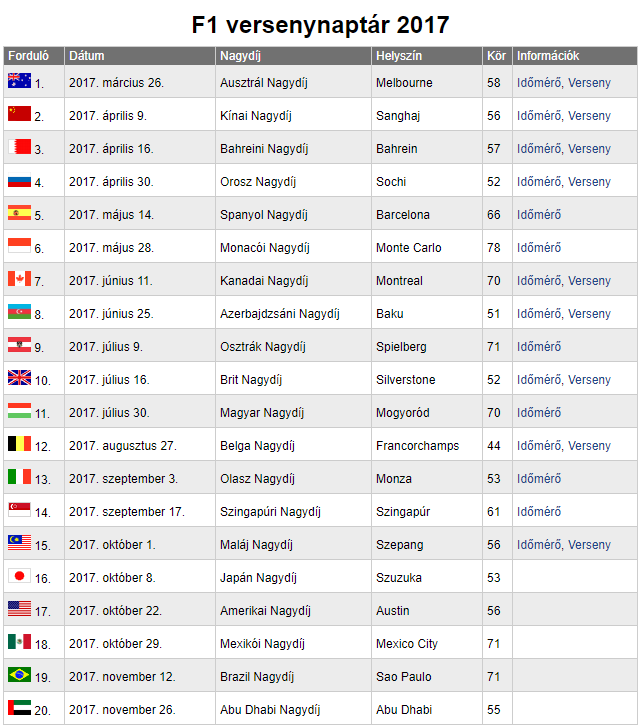Screen dimensions: 643x727
Task: Click the Japanese flag icon in round 16
Action: tap(19, 575)
